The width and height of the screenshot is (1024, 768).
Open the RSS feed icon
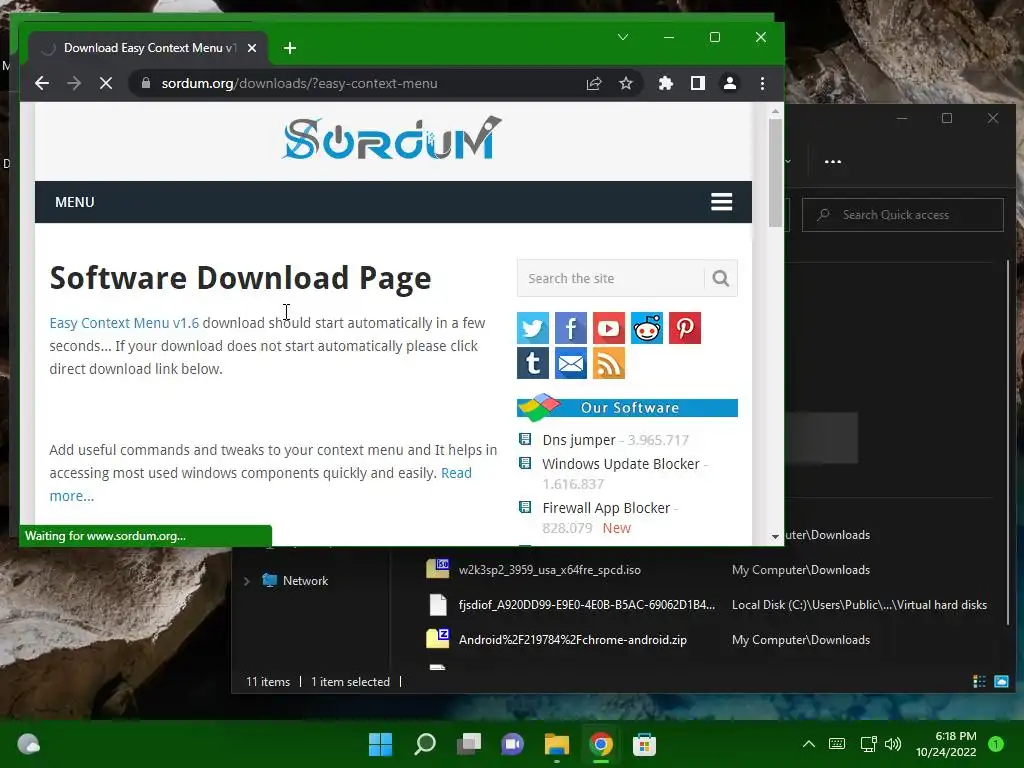(x=609, y=363)
